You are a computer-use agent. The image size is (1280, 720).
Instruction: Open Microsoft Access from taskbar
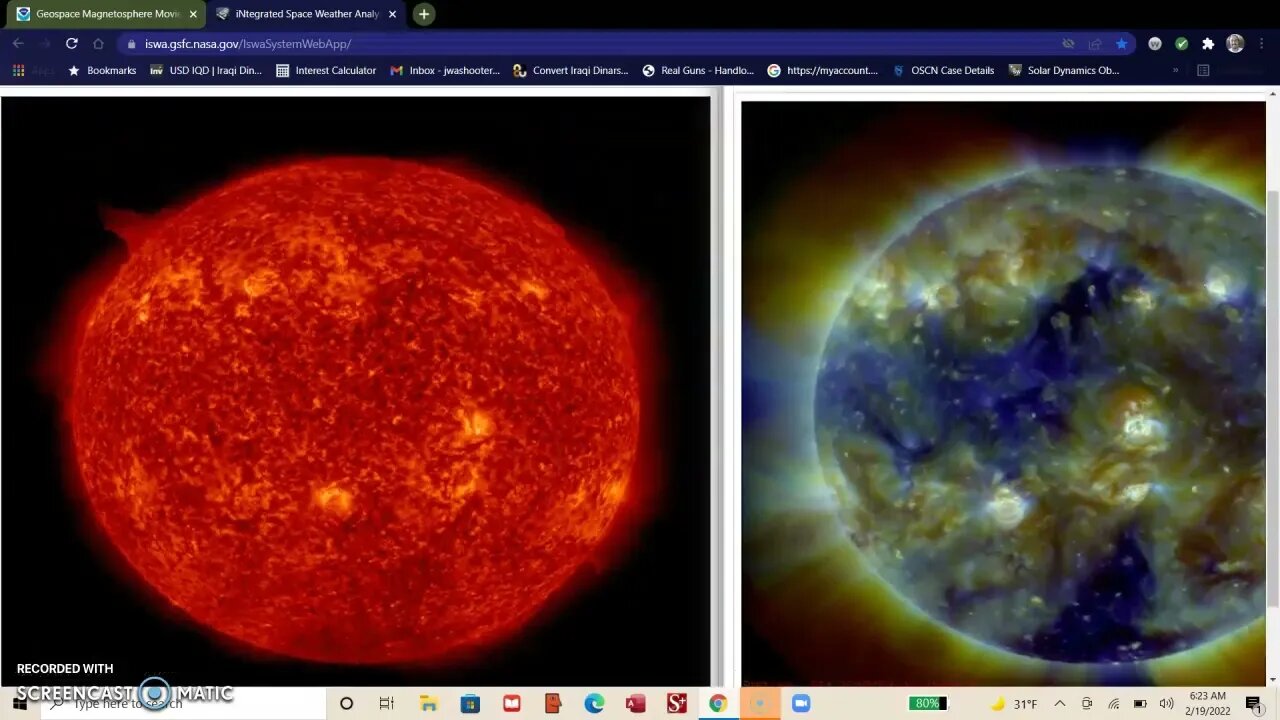coord(635,704)
